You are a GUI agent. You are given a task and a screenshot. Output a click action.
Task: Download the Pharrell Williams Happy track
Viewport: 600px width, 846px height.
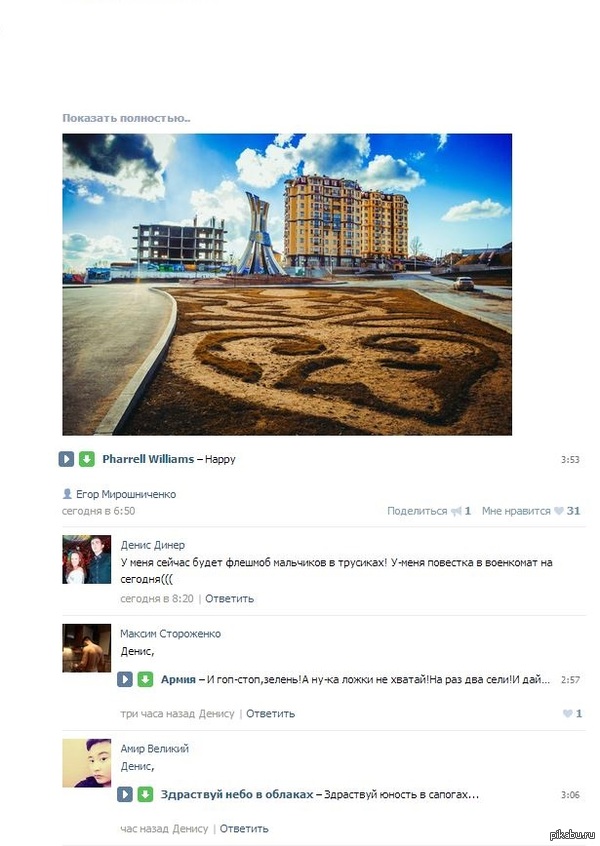(x=87, y=459)
